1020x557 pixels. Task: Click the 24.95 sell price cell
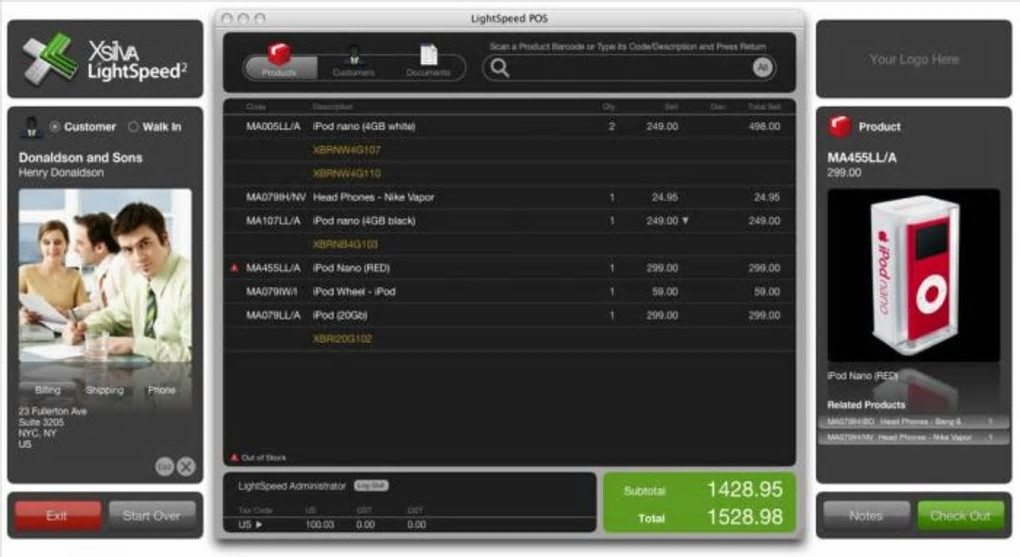665,197
